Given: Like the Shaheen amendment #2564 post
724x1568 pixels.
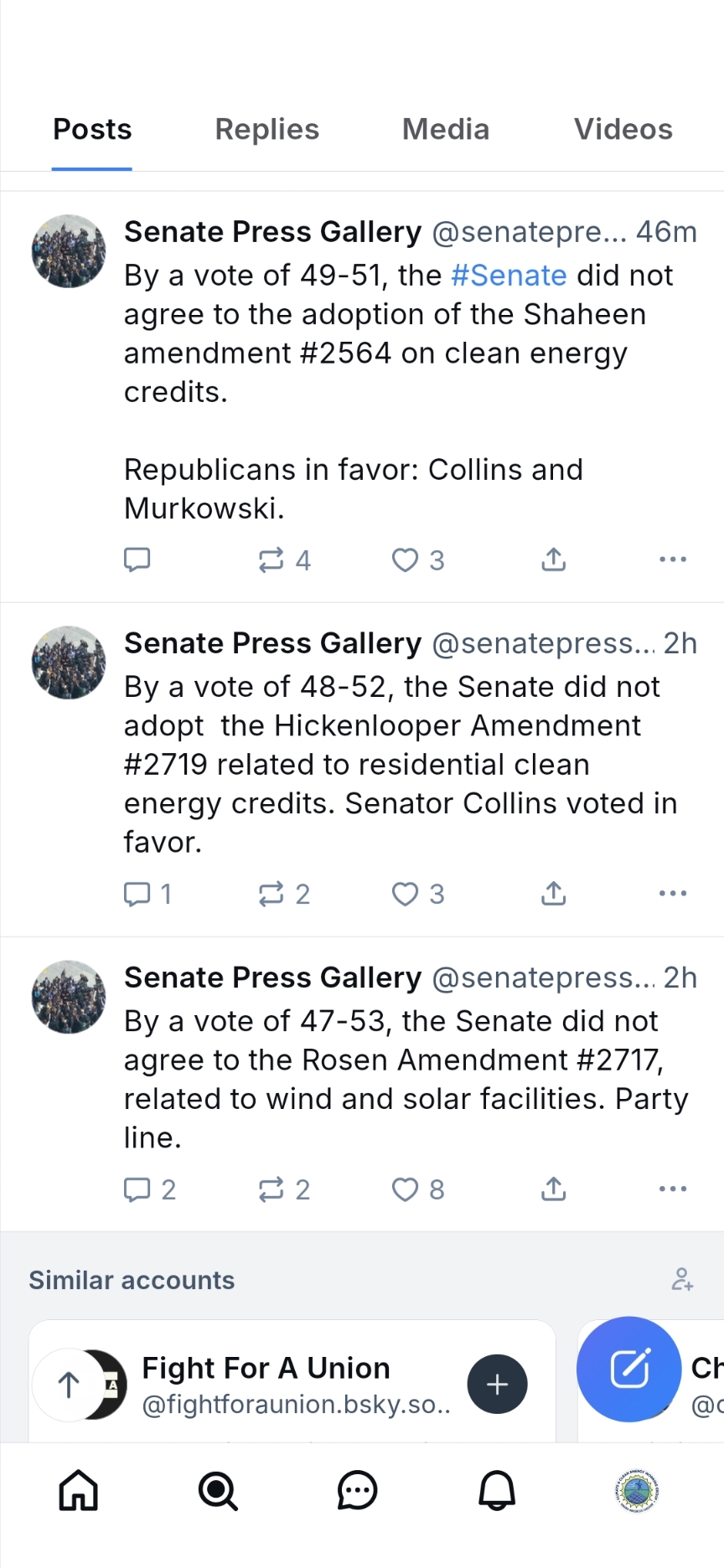Looking at the screenshot, I should coord(406,560).
